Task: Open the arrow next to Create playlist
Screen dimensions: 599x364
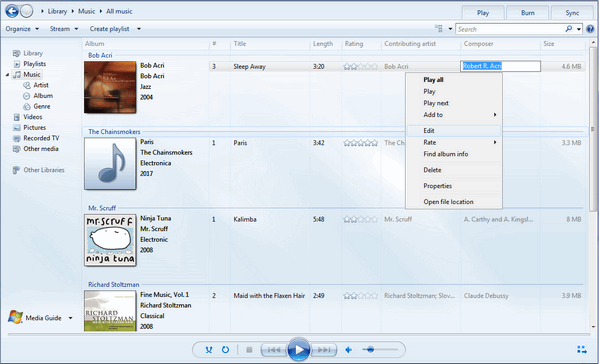Action: 139,29
